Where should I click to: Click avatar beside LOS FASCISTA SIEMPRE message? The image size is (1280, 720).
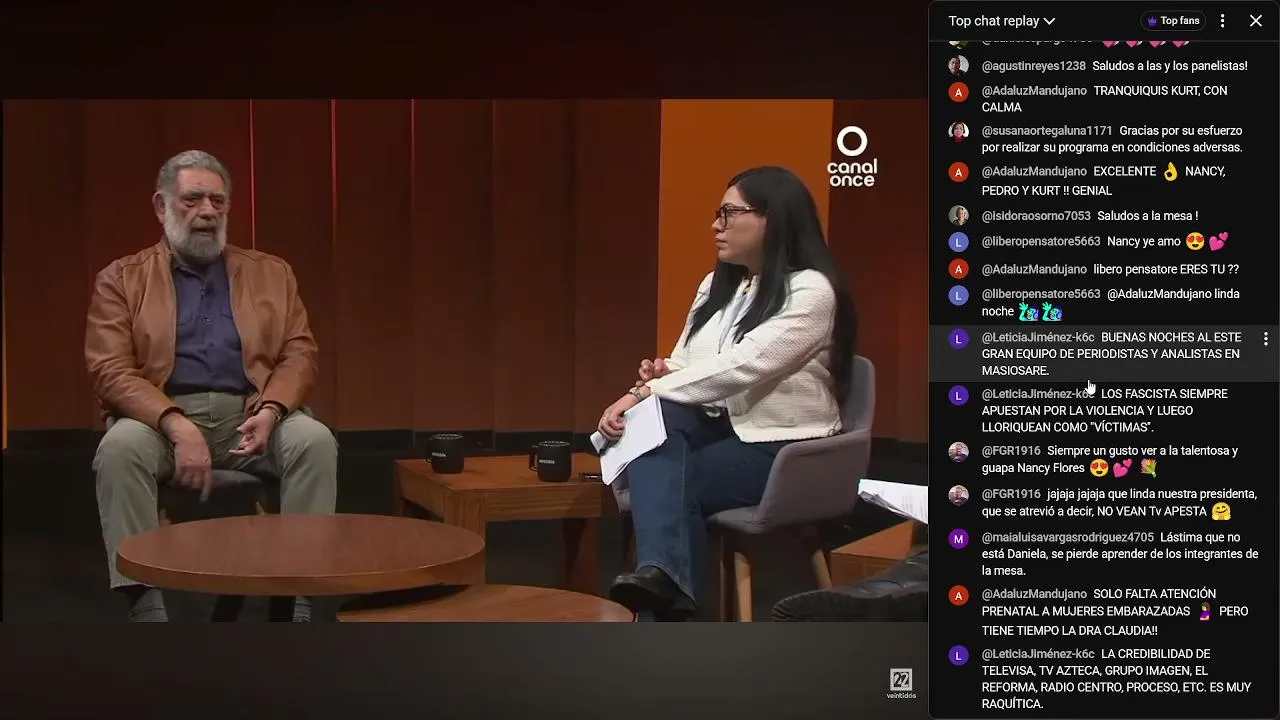coord(958,395)
